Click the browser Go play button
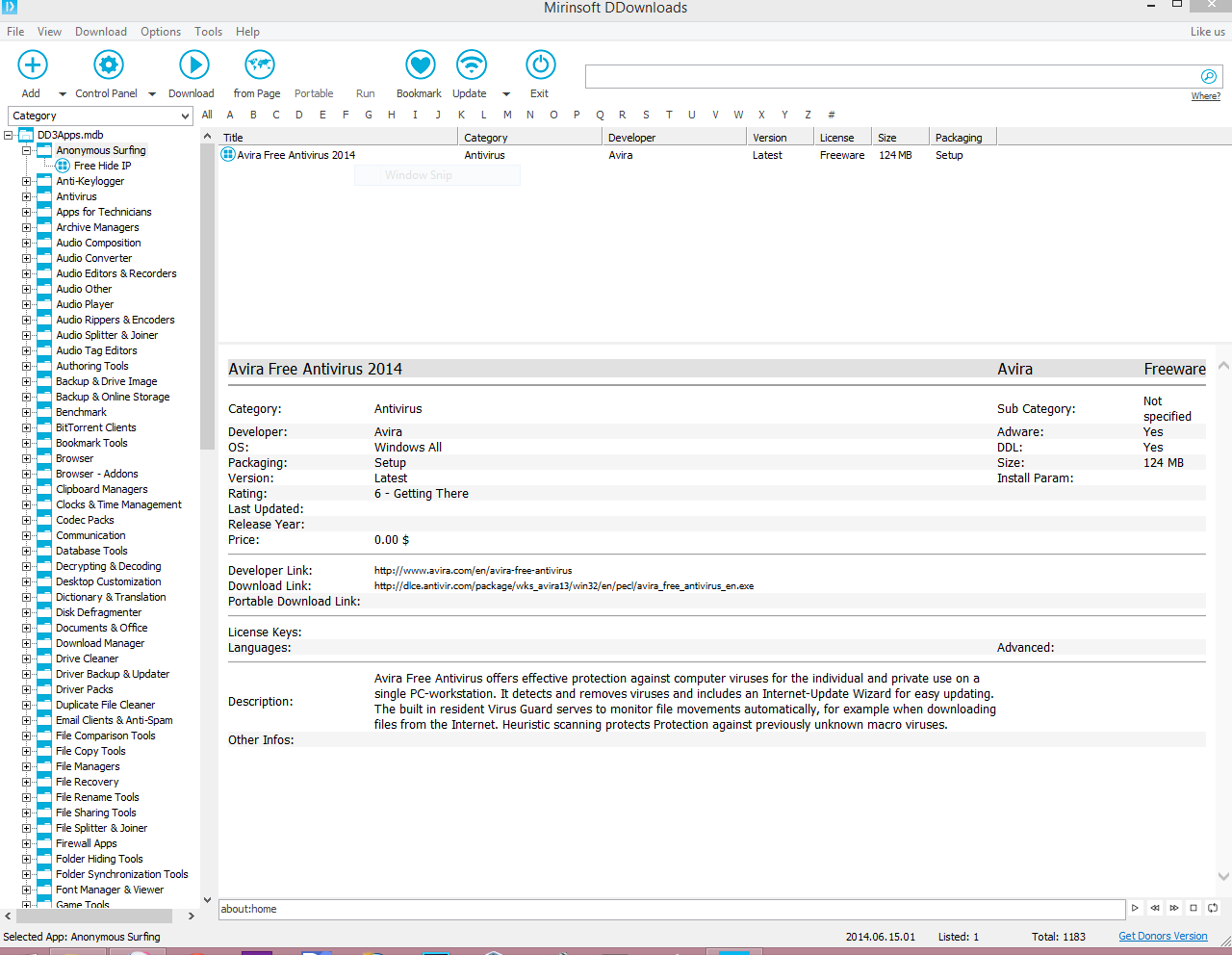Screen dimensions: 1232x955 tap(1136, 908)
